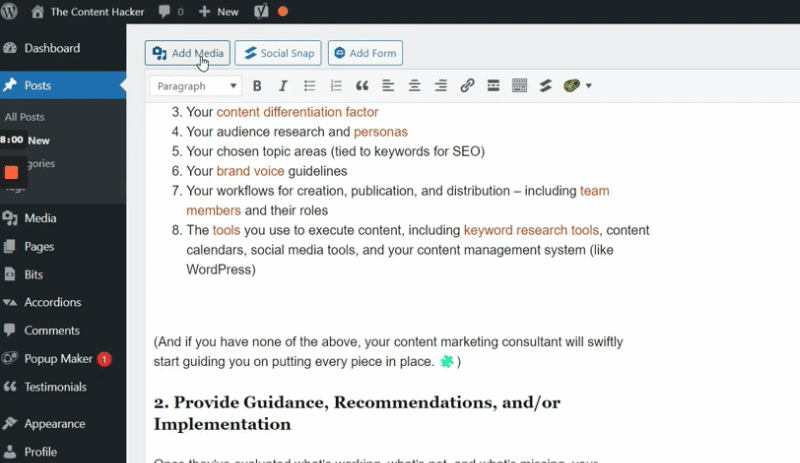Click line 'Your chosen topic areas'
Image resolution: width=800 pixels, height=463 pixels.
[335, 152]
